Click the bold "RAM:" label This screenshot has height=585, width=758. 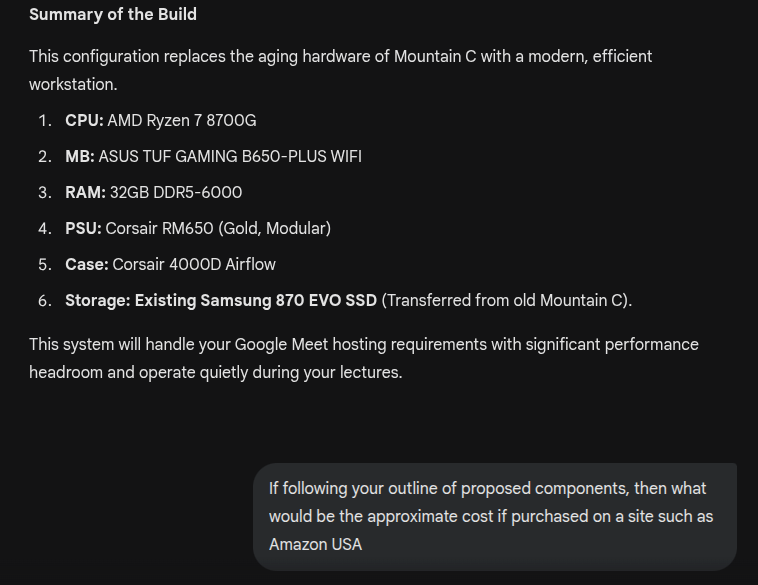click(85, 192)
